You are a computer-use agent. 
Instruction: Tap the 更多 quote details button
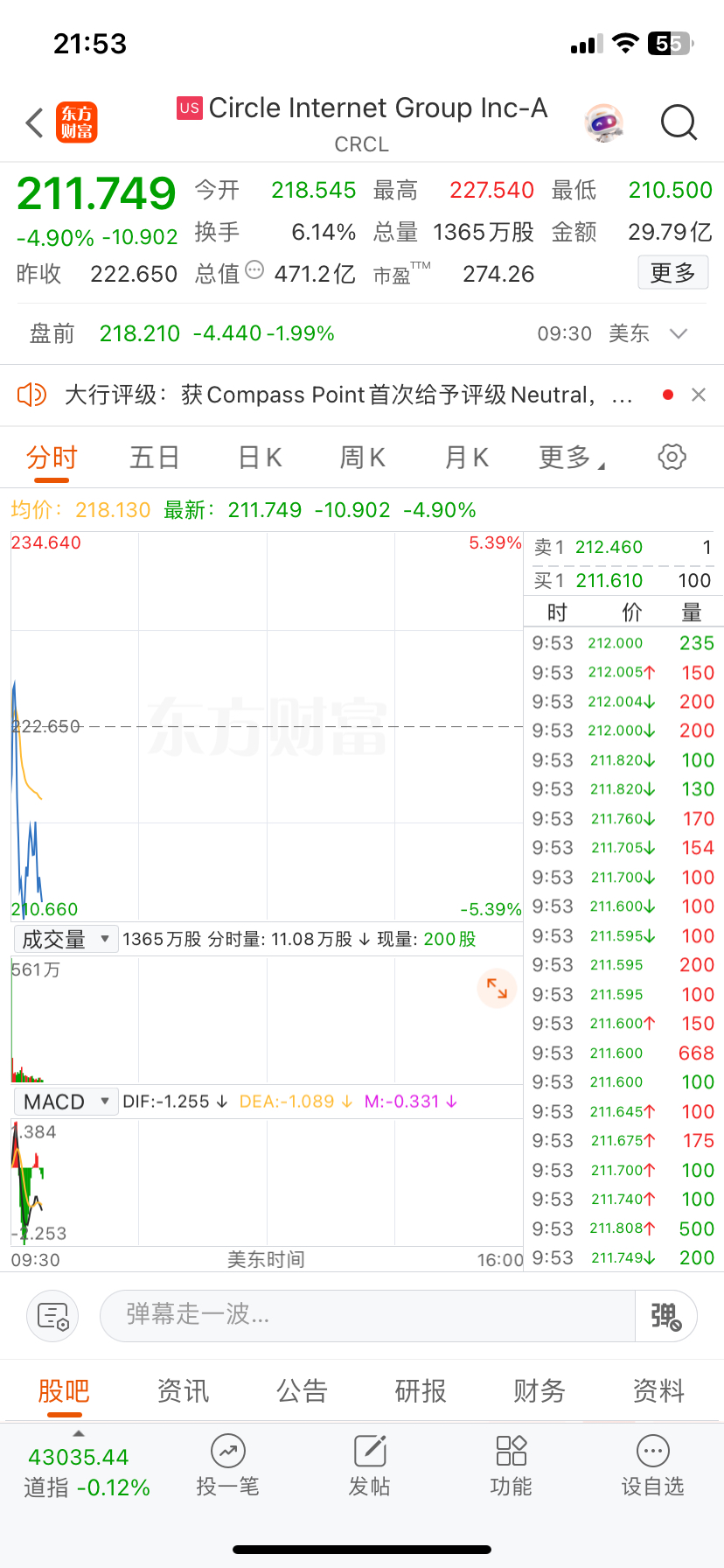672,273
